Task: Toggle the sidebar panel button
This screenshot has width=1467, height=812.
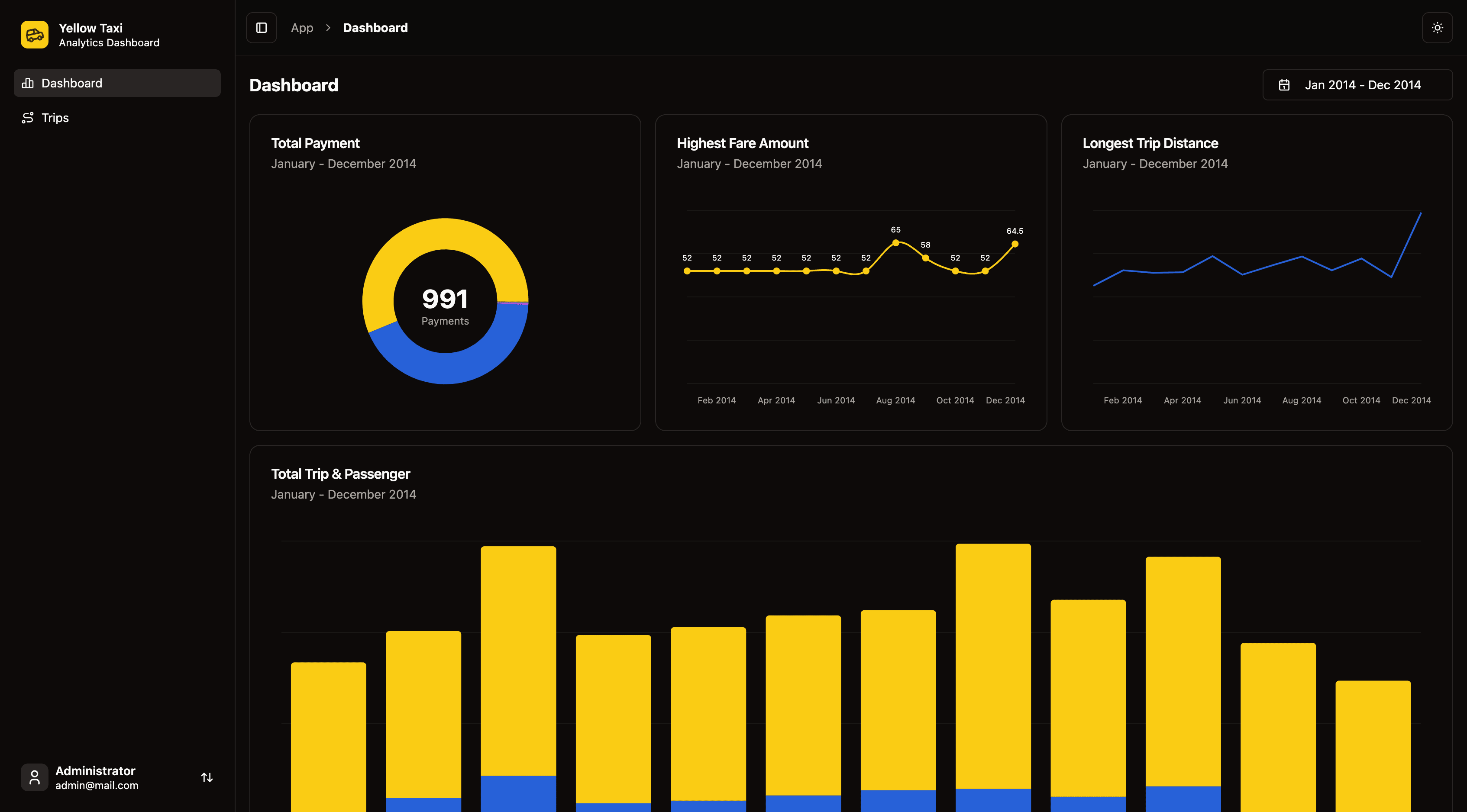Action: tap(262, 28)
